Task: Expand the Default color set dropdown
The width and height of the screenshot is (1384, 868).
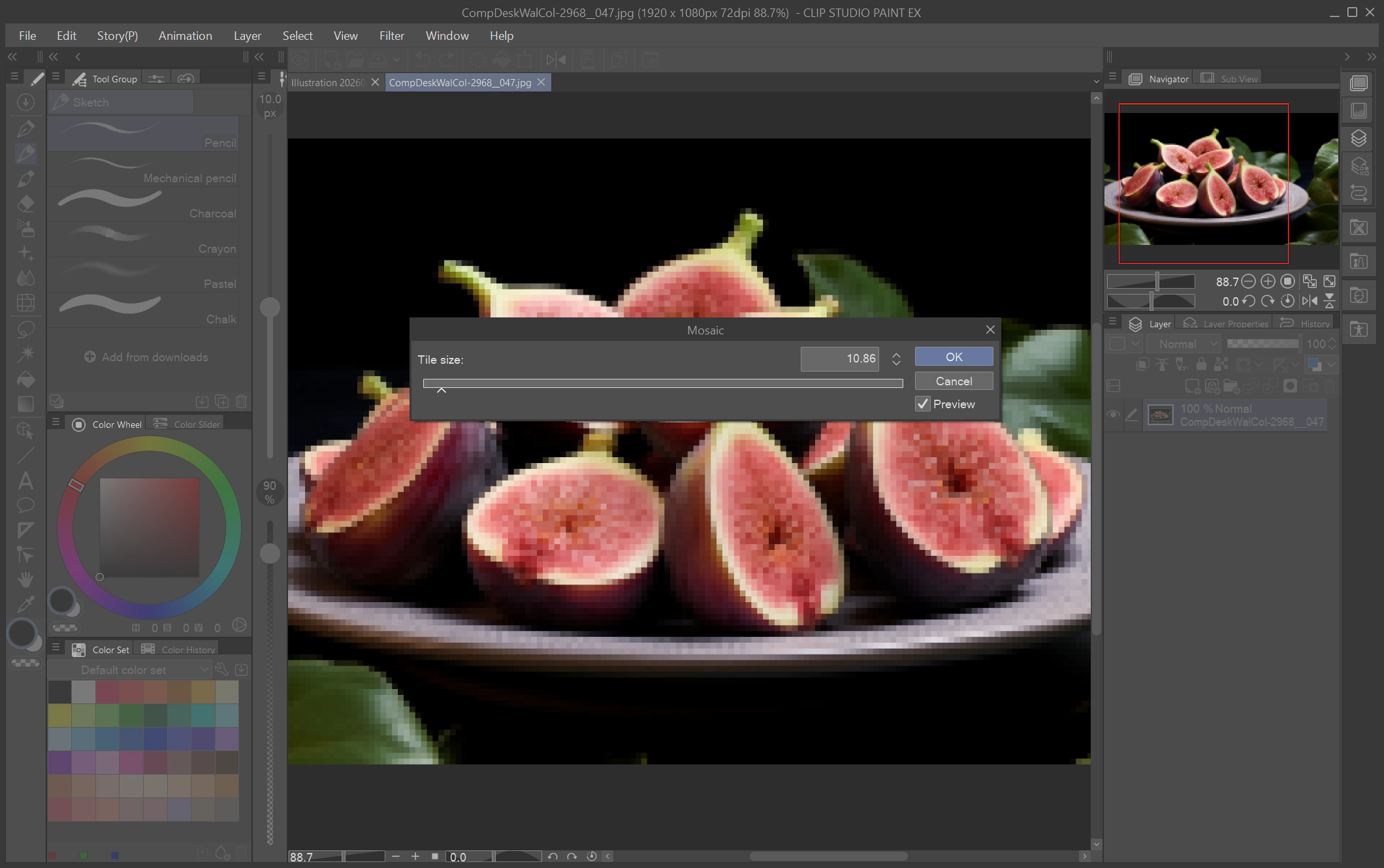Action: [x=129, y=669]
